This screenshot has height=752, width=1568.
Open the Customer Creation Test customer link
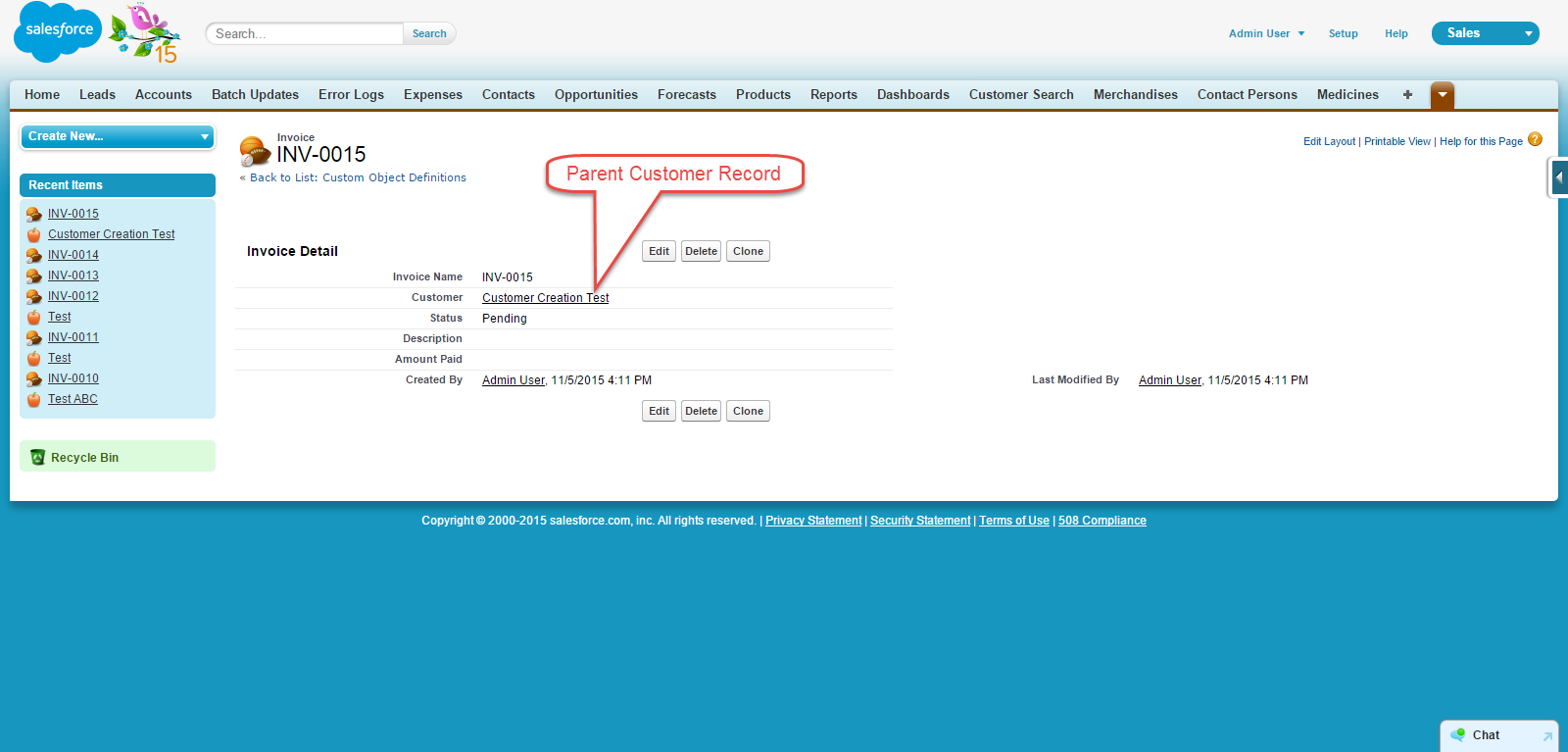click(x=545, y=298)
